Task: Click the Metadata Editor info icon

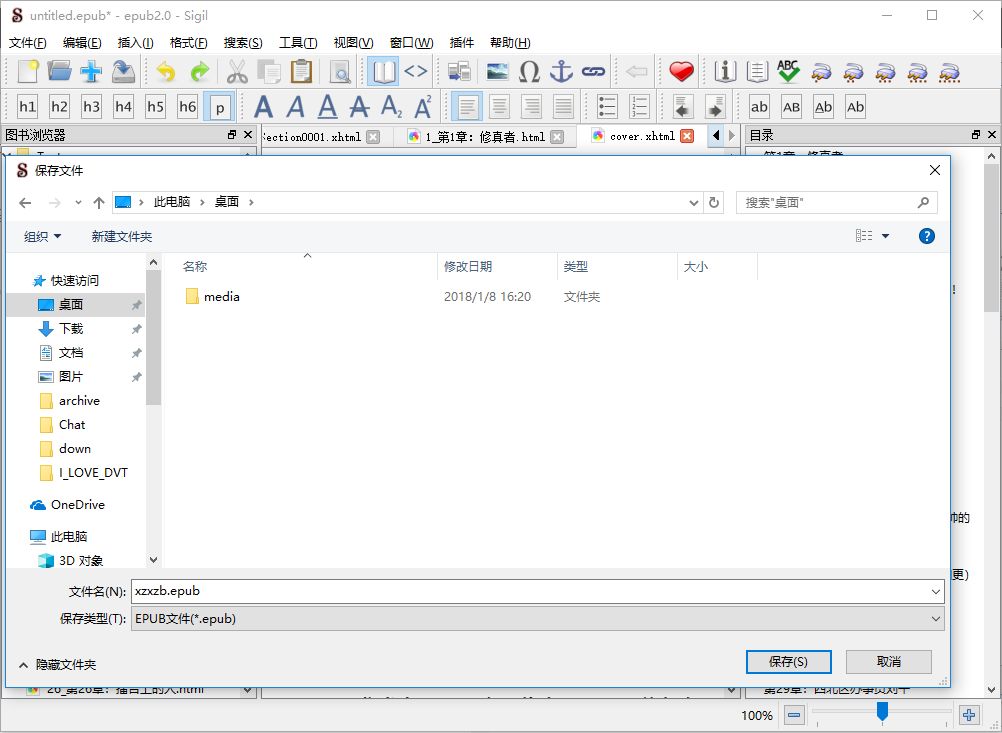Action: [x=725, y=72]
